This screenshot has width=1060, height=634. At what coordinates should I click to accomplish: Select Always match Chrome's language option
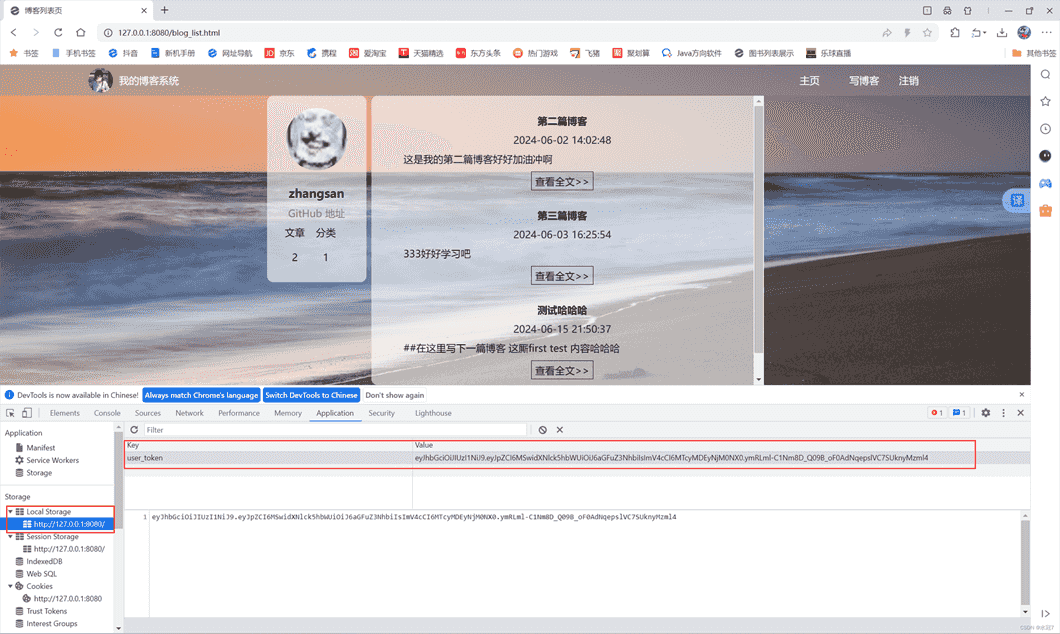pyautogui.click(x=201, y=395)
